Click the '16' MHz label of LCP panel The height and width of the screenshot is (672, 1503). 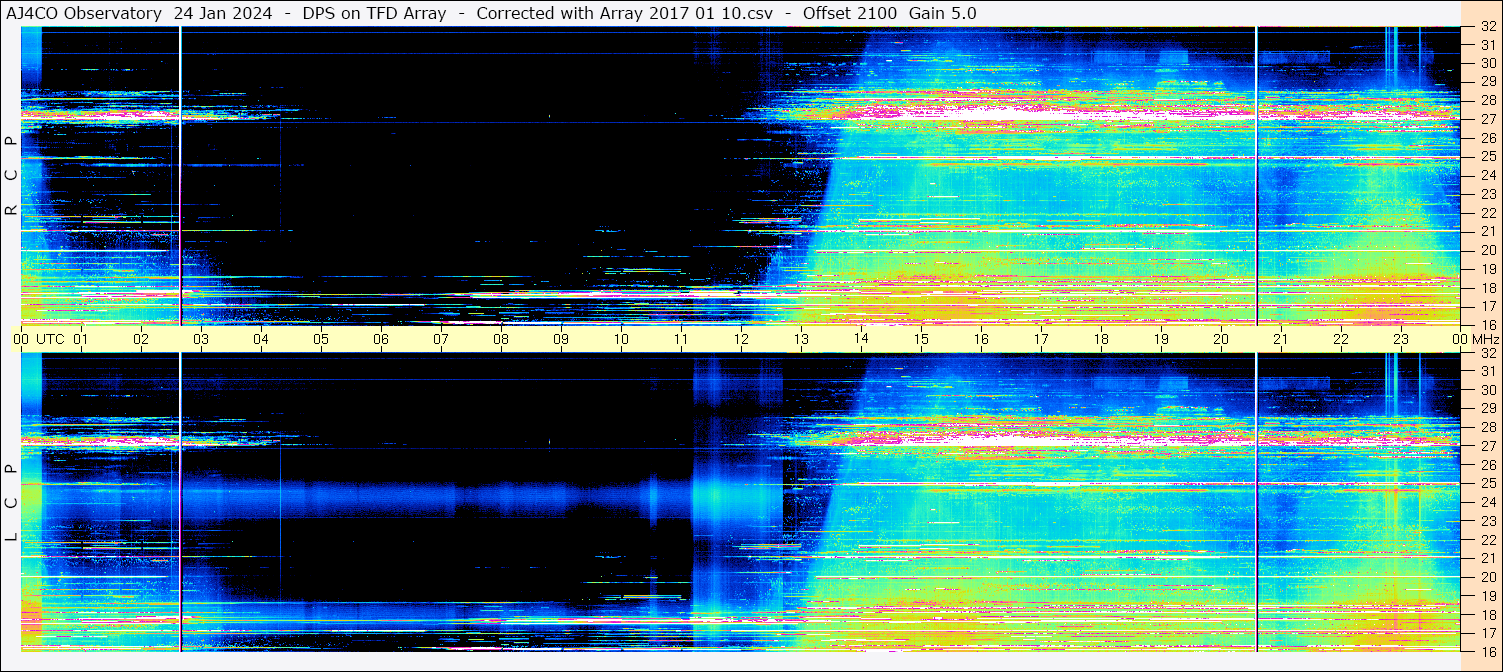[x=1488, y=650]
